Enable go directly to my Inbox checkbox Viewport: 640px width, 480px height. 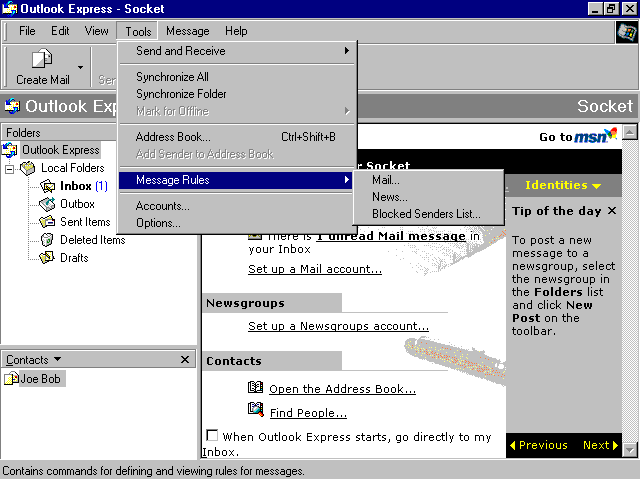[212, 436]
